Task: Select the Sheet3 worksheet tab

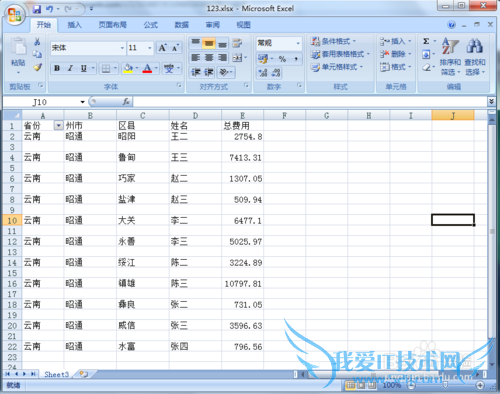Action: pyautogui.click(x=57, y=374)
